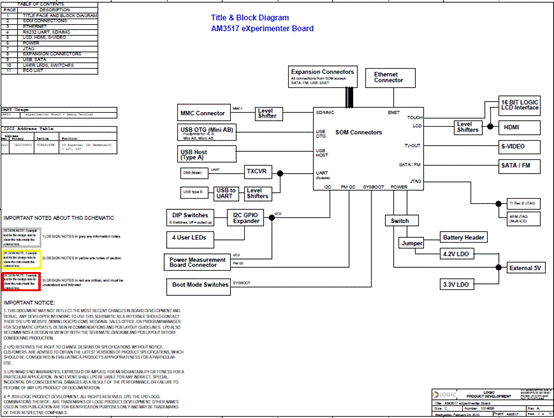The width and height of the screenshot is (554, 418).
Task: Click the SYSBOOT pin label on SOM
Action: [373, 187]
